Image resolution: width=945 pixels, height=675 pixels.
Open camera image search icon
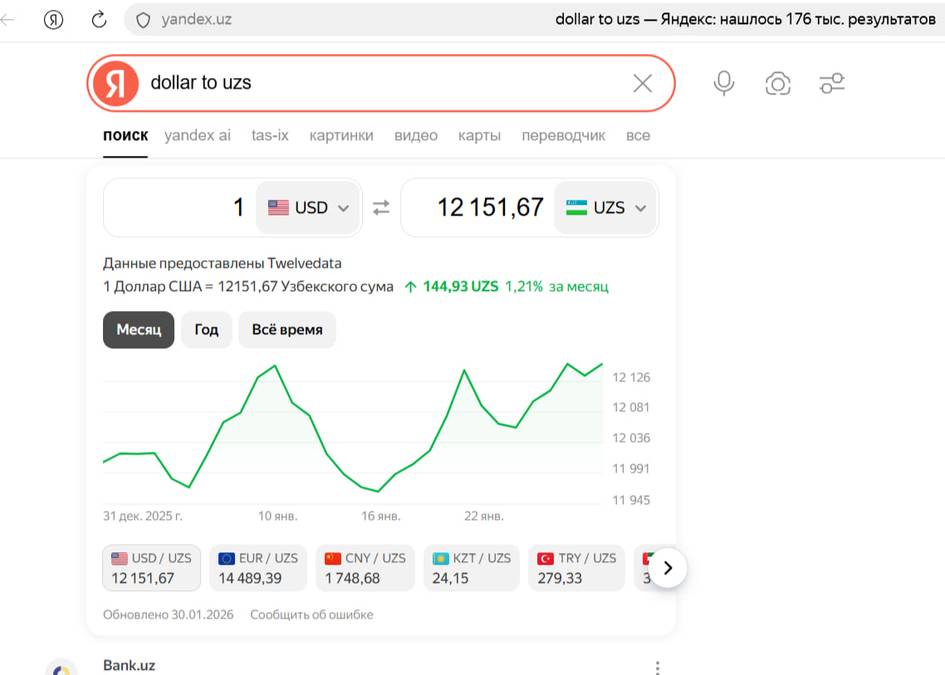click(x=778, y=83)
